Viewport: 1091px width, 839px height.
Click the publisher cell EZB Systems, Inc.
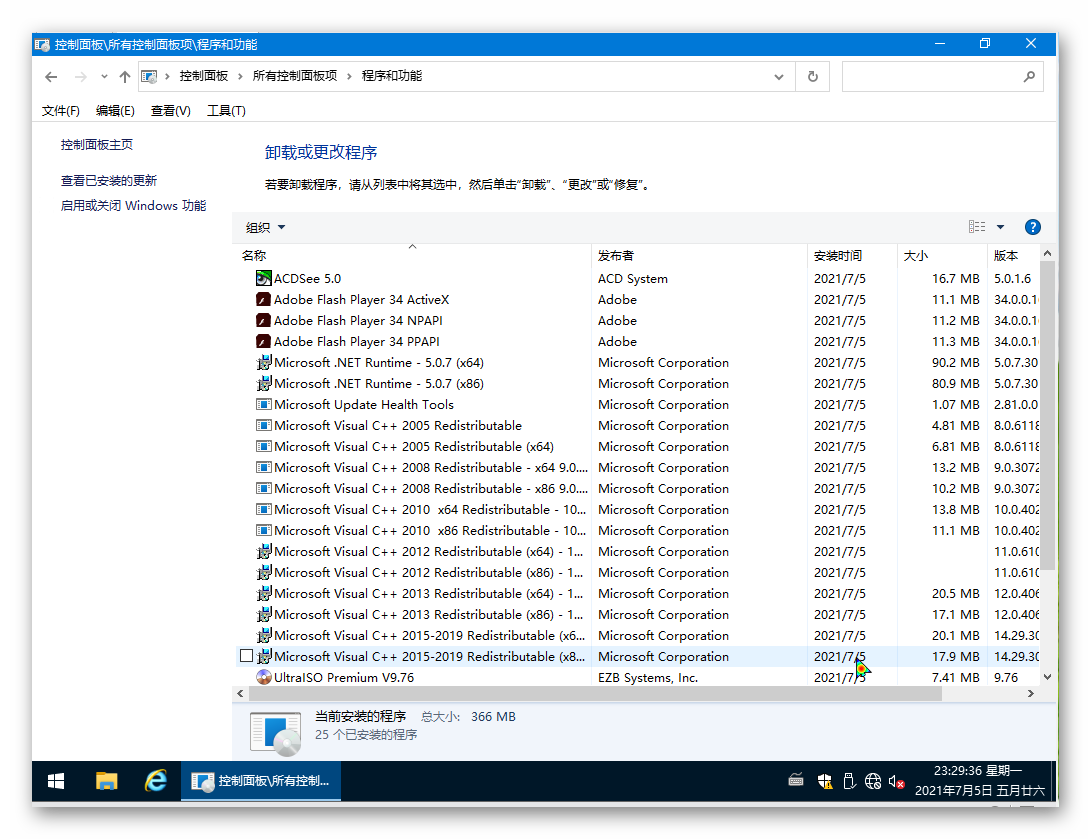[648, 678]
